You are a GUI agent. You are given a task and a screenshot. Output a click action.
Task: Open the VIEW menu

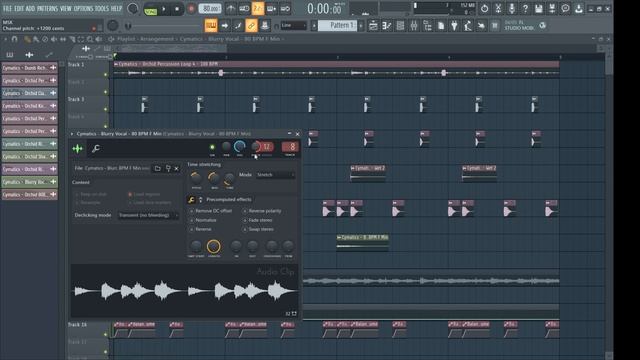pos(65,9)
